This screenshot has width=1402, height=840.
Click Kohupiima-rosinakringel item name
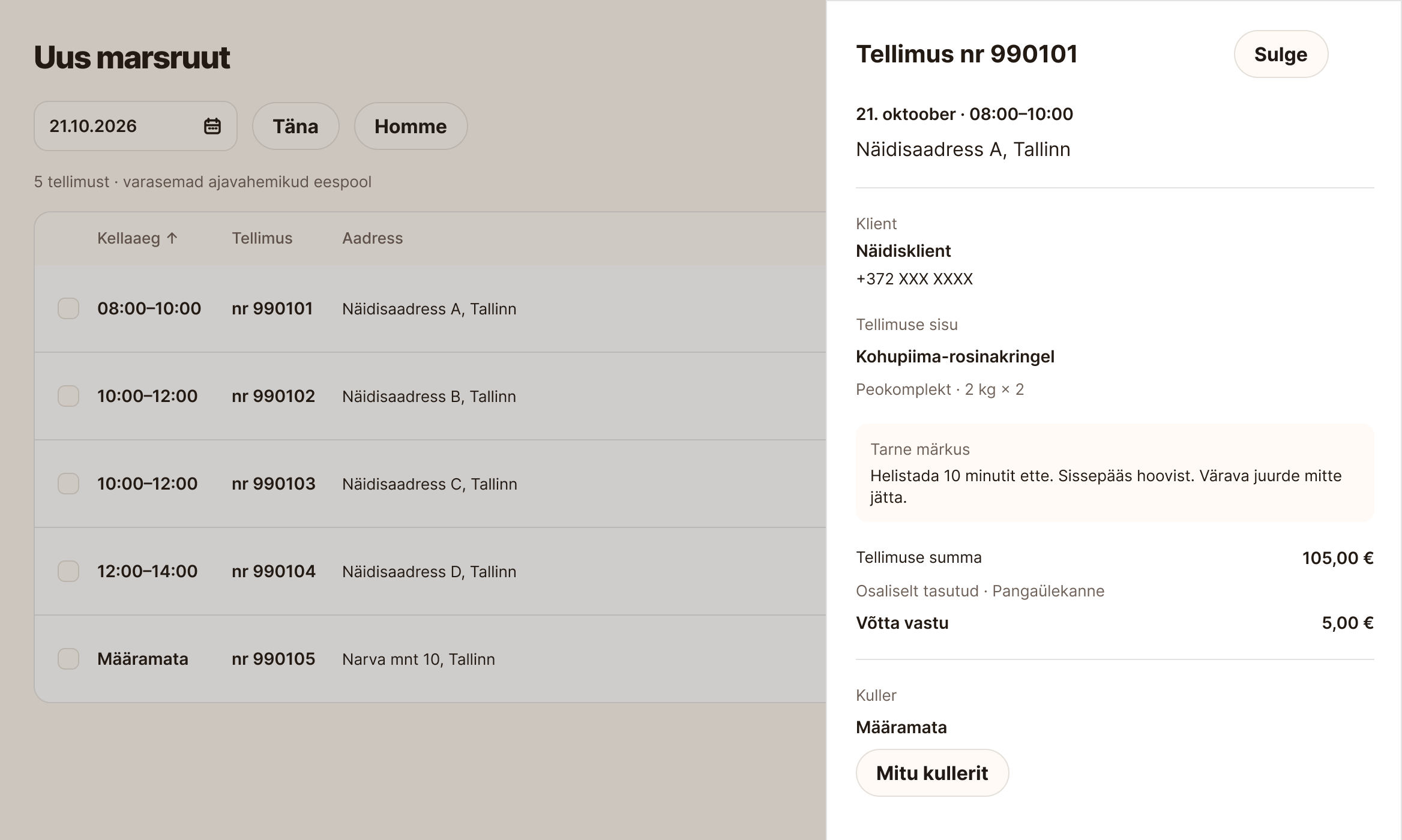tap(955, 356)
